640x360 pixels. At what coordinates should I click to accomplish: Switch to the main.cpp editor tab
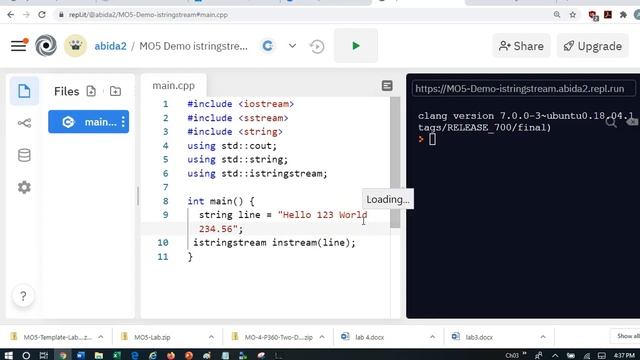click(173, 86)
